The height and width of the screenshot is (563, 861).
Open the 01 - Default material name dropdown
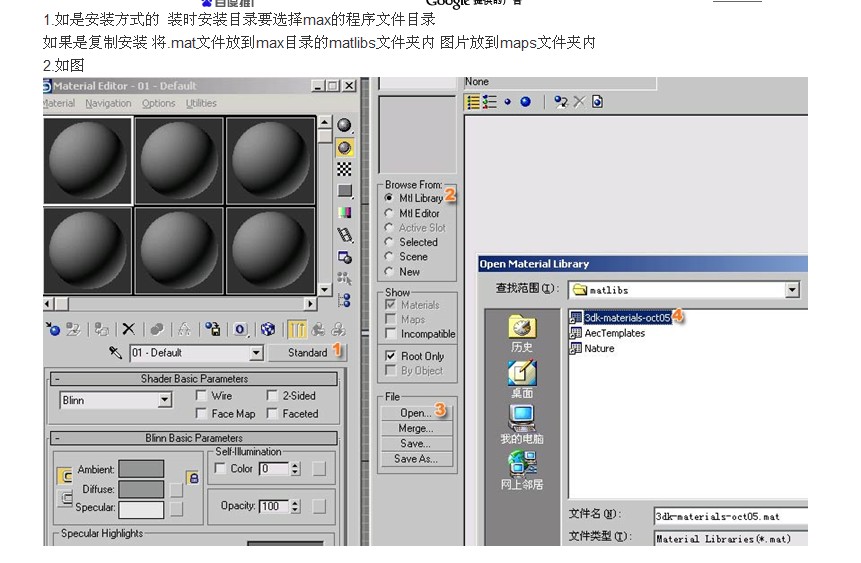tap(256, 353)
